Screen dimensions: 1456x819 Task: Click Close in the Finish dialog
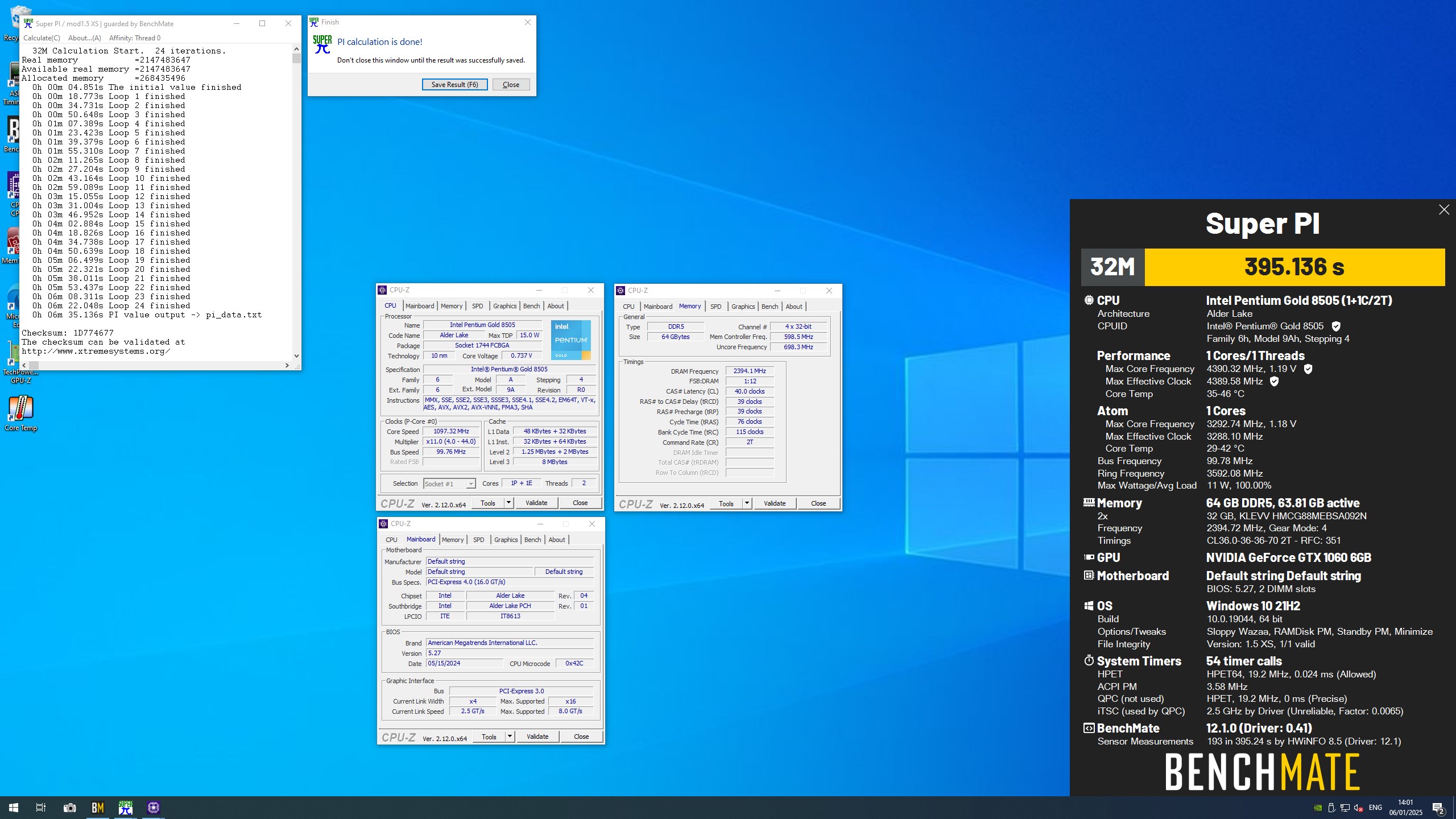pos(511,84)
